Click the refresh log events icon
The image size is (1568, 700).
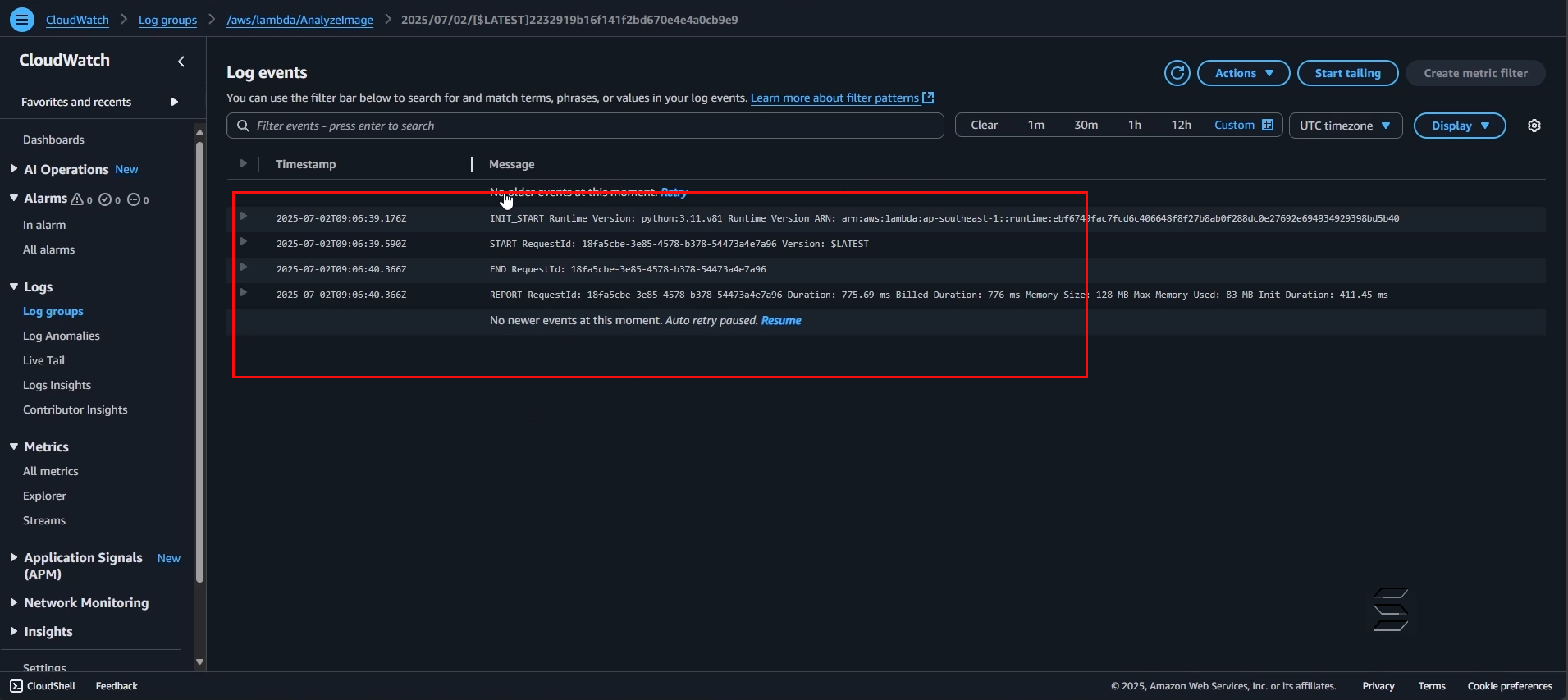tap(1177, 73)
